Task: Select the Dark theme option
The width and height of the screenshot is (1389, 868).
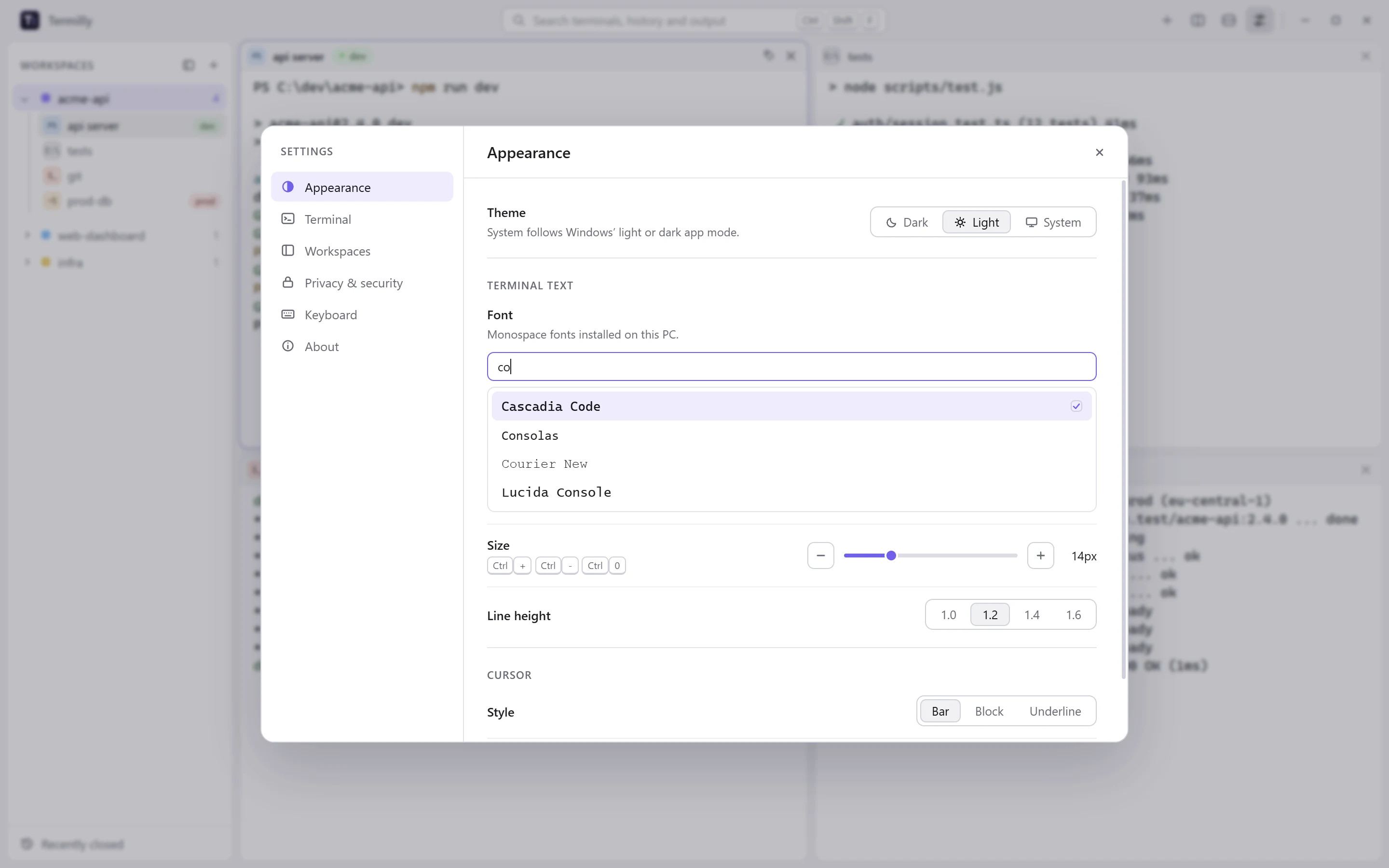Action: click(x=907, y=222)
